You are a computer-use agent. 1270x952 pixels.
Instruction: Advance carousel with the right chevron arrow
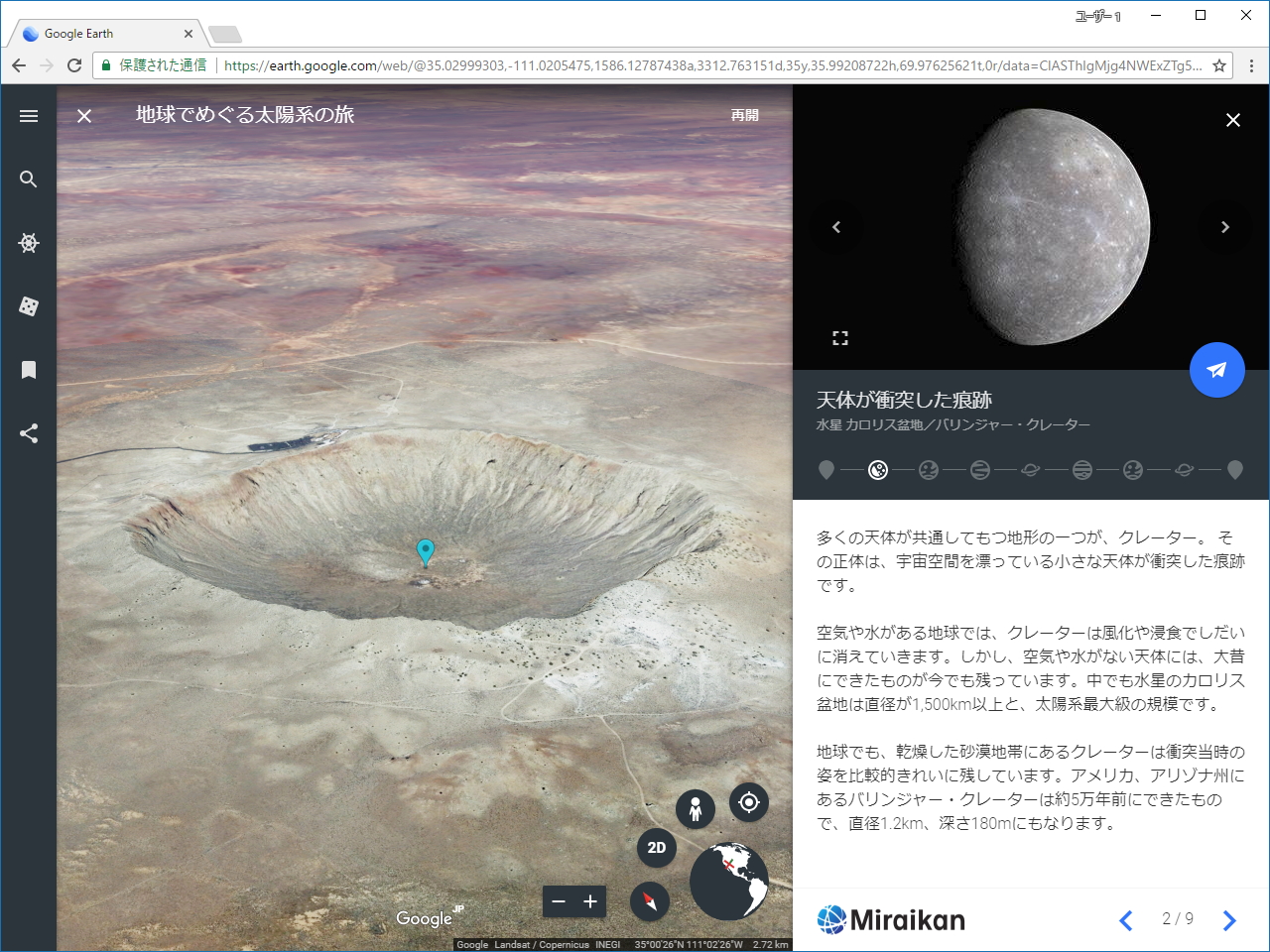[x=1224, y=227]
